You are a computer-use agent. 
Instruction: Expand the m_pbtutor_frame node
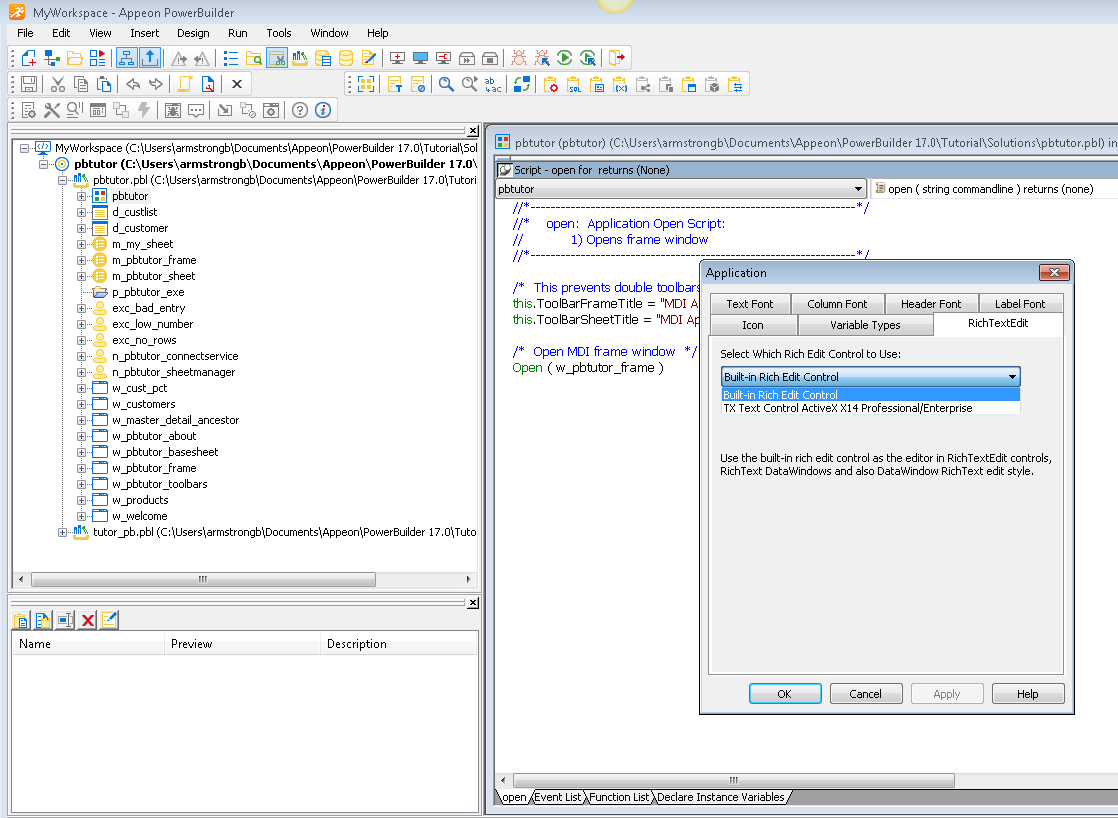point(81,260)
